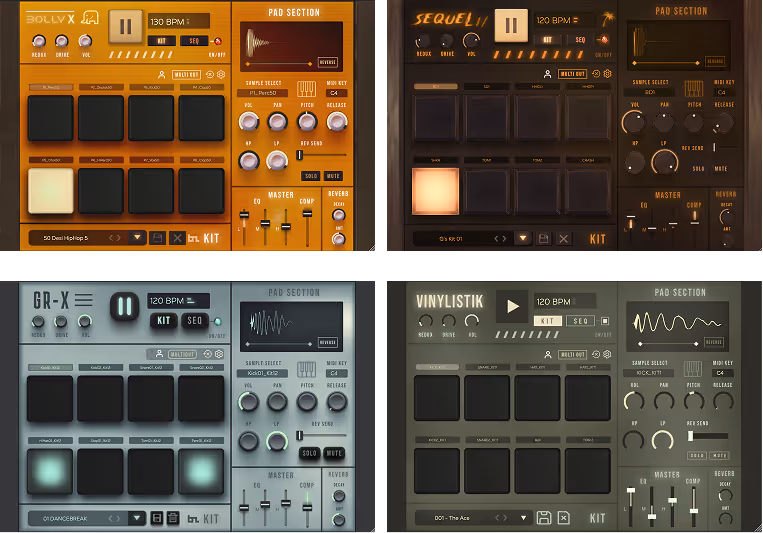
Task: Click the REV SEND slider in Bolly X
Action: (x=322, y=155)
